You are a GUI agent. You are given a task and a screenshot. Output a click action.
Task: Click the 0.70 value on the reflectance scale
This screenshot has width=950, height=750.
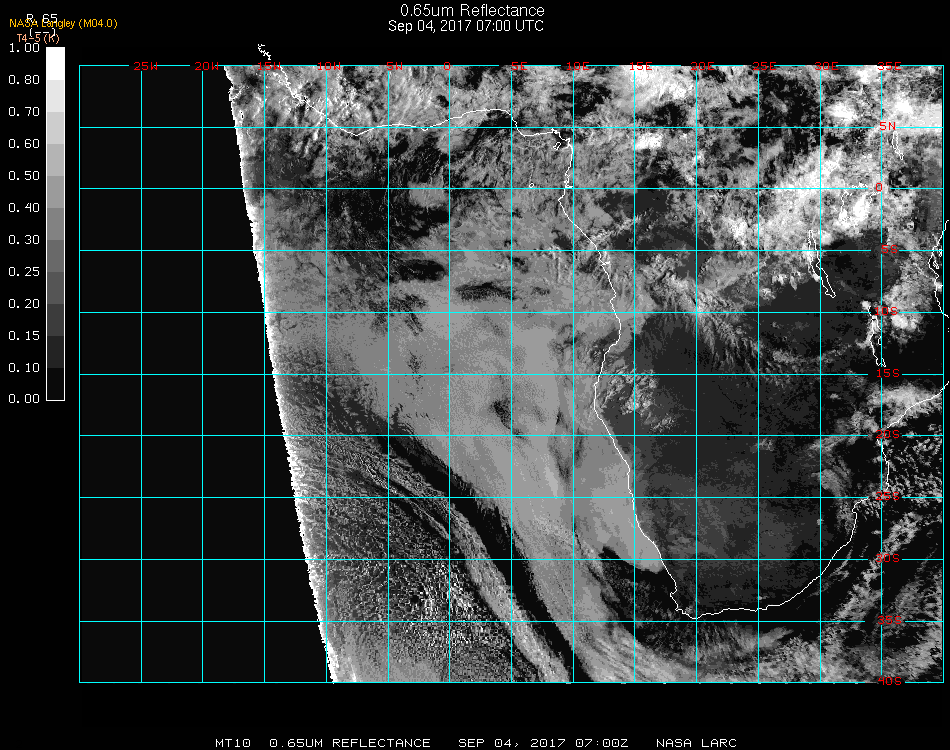(24, 111)
